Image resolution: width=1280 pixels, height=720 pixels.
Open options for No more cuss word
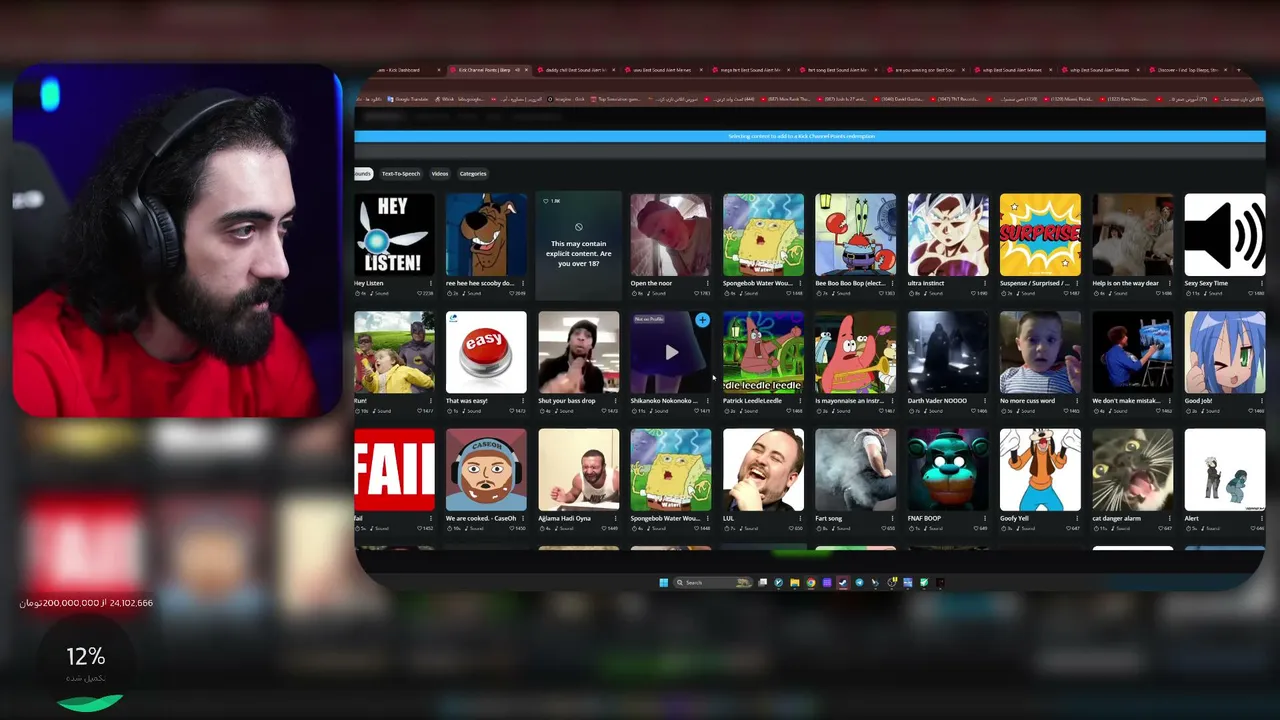(1077, 401)
